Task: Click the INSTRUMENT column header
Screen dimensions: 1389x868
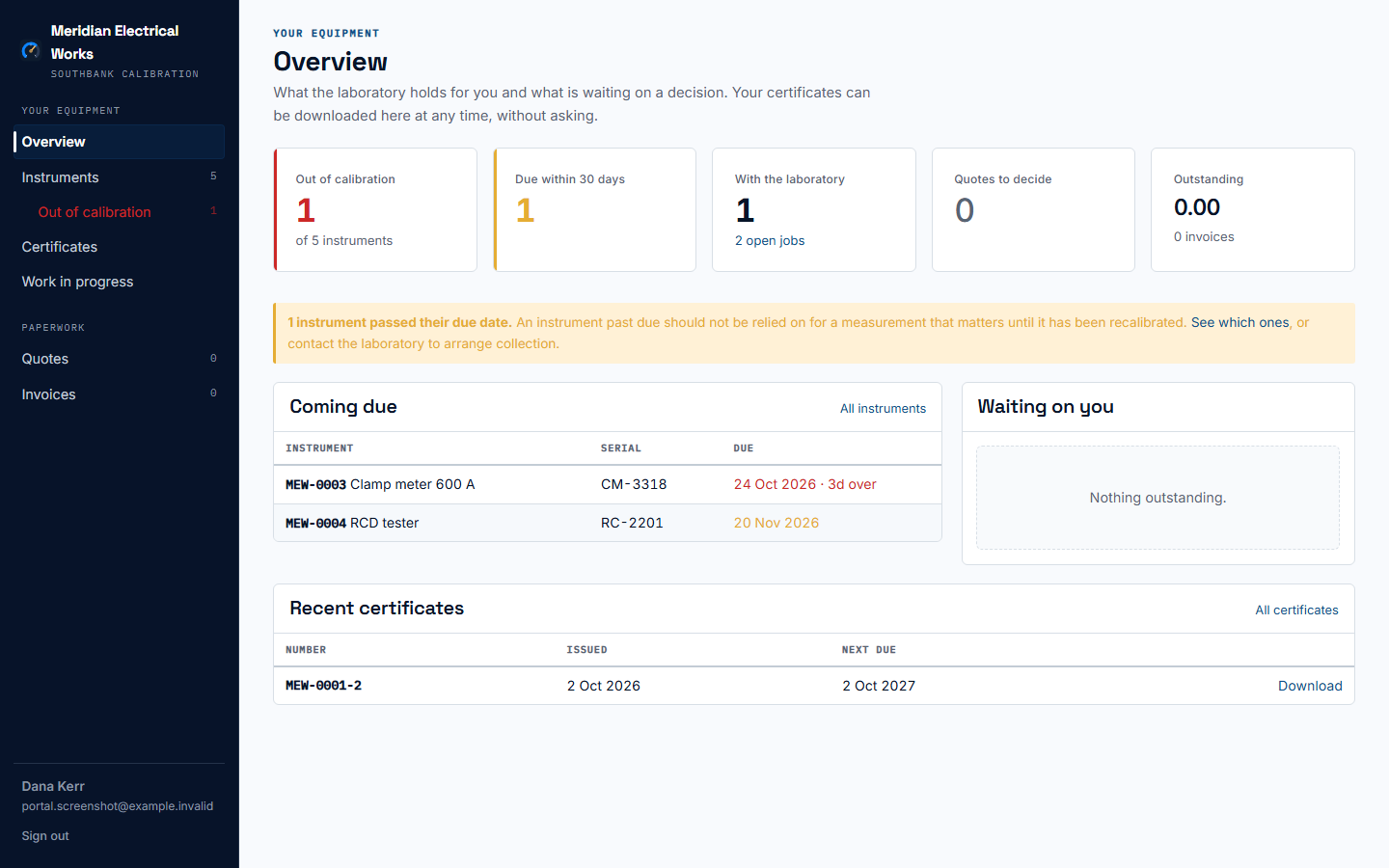Action: (319, 448)
